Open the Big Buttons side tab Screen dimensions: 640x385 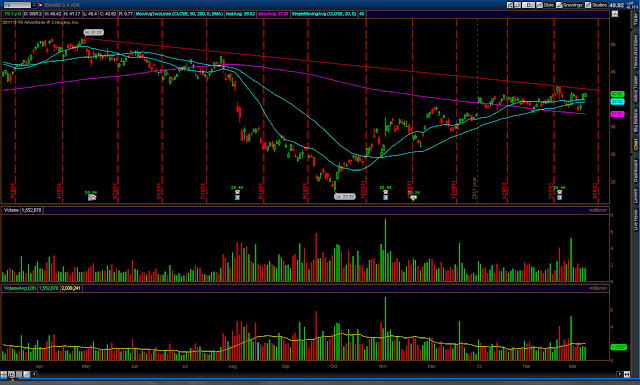(636, 121)
